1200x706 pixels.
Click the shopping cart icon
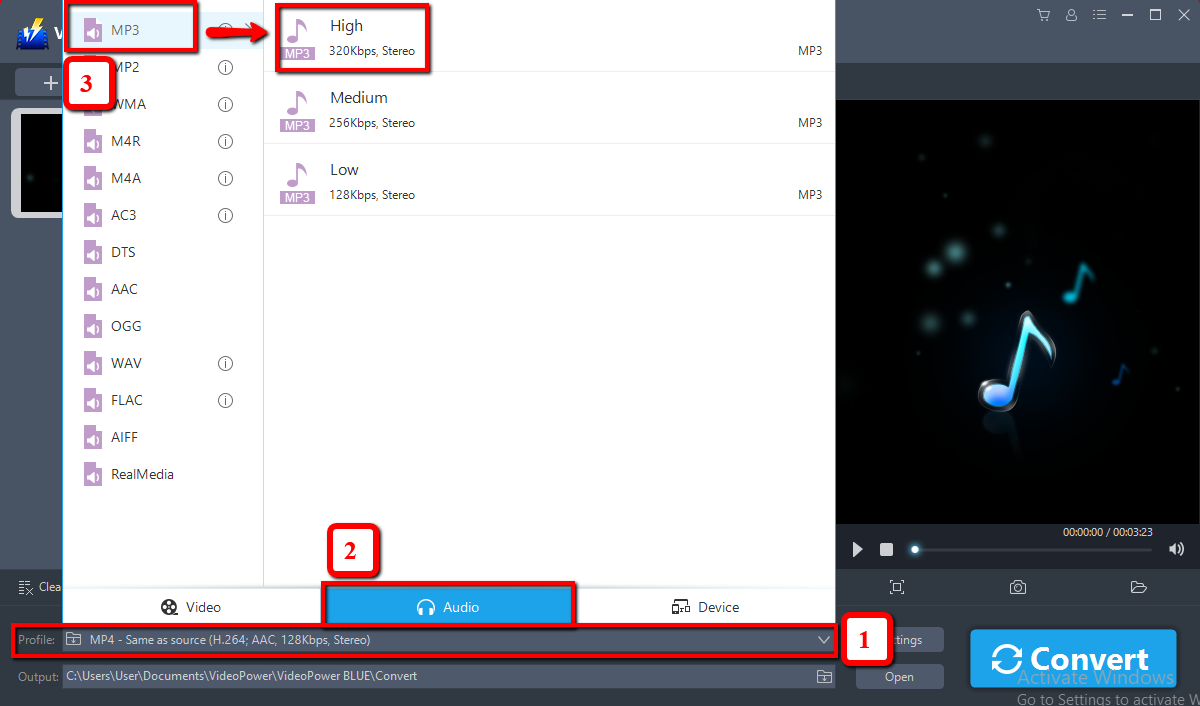click(x=1043, y=15)
